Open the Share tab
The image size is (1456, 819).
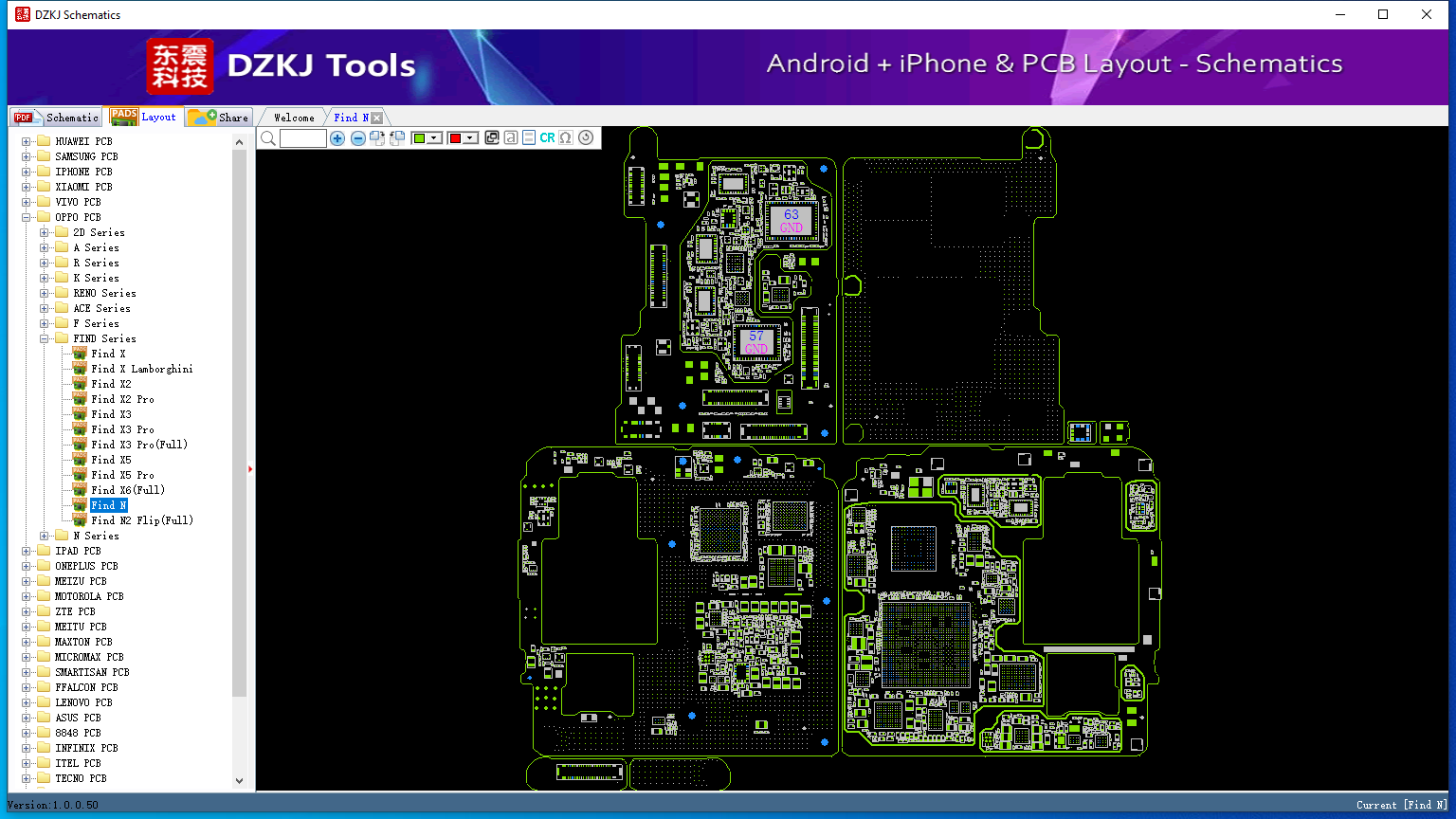pyautogui.click(x=218, y=117)
